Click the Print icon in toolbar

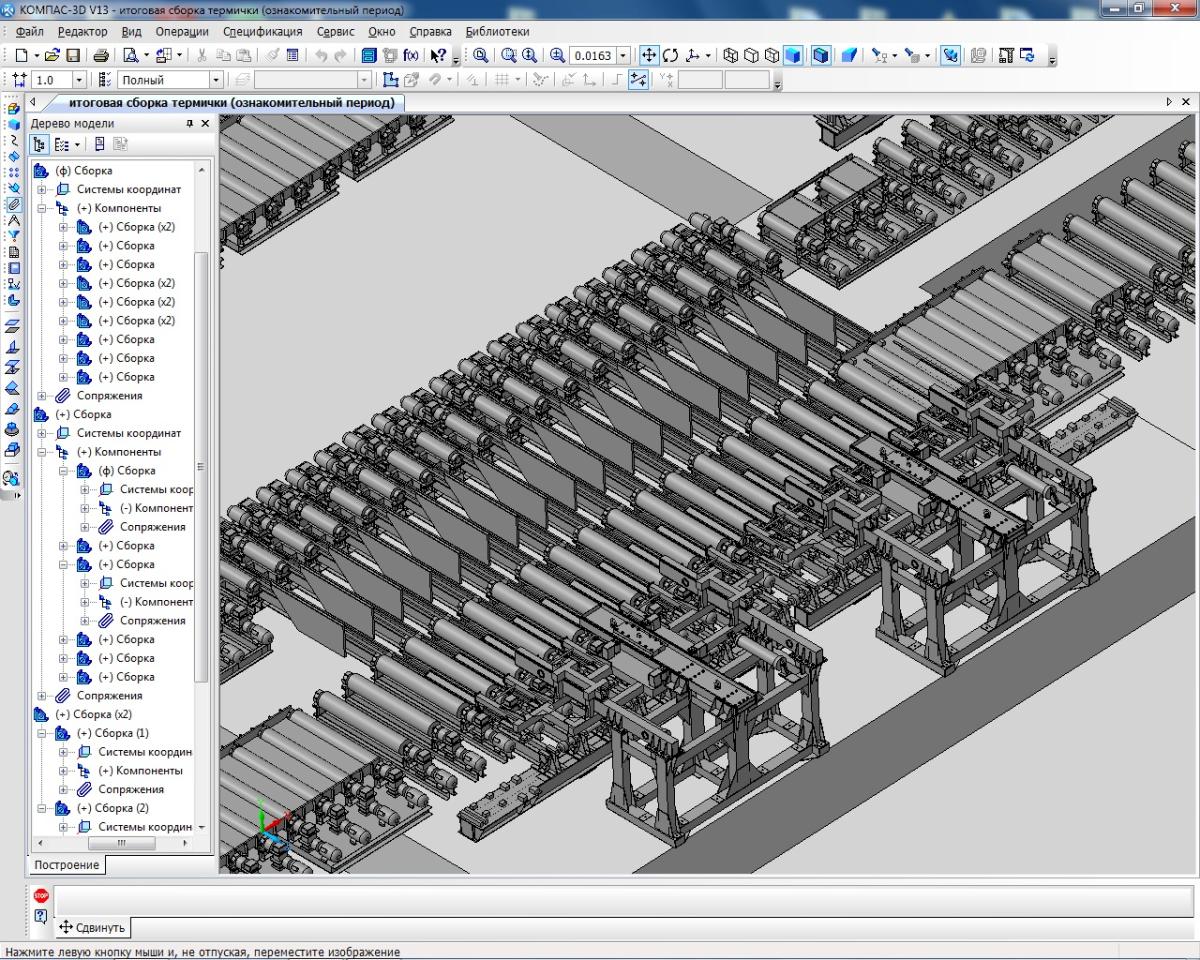coord(101,56)
